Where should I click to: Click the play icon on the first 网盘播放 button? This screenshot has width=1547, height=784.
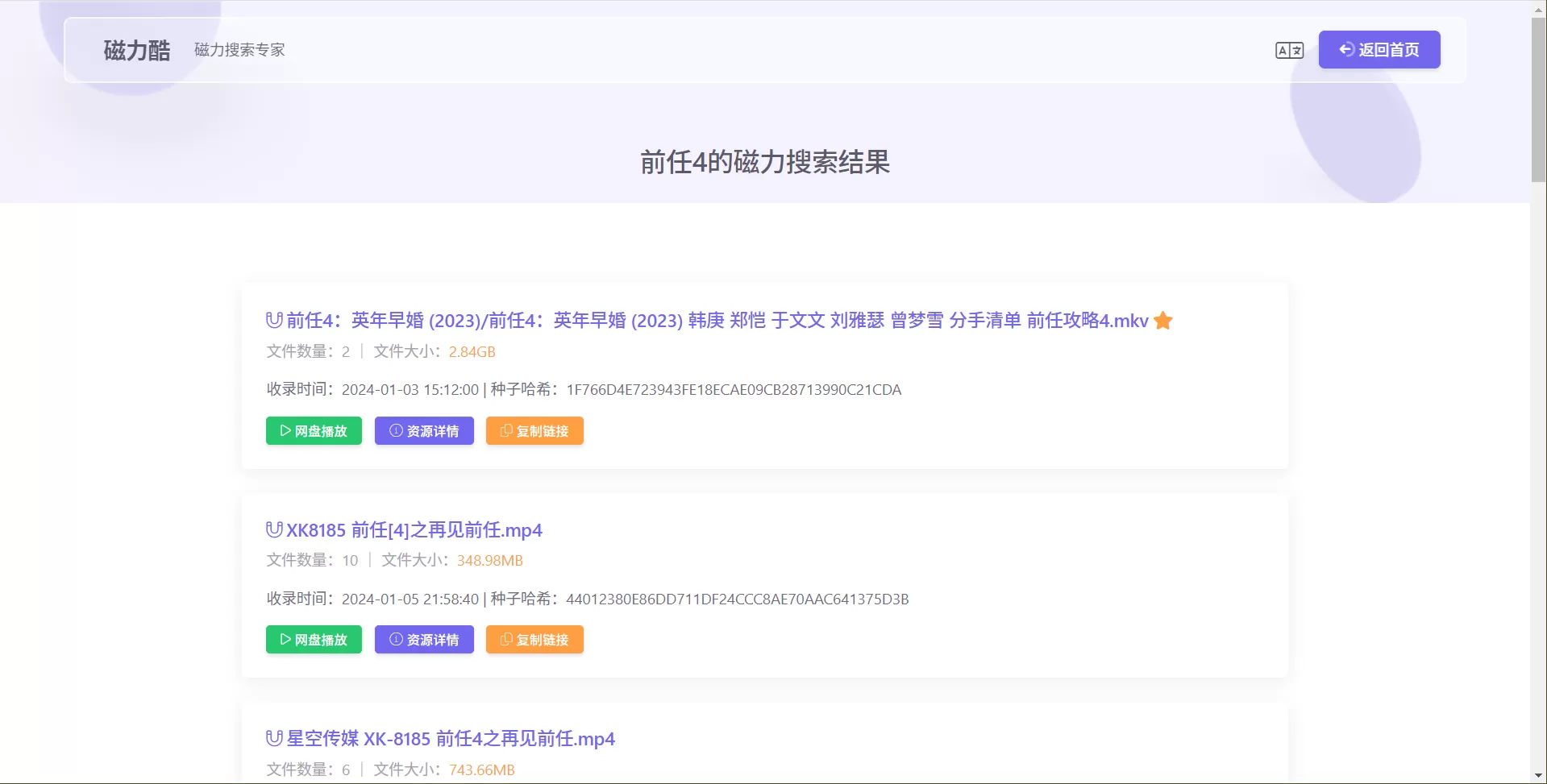[x=284, y=430]
